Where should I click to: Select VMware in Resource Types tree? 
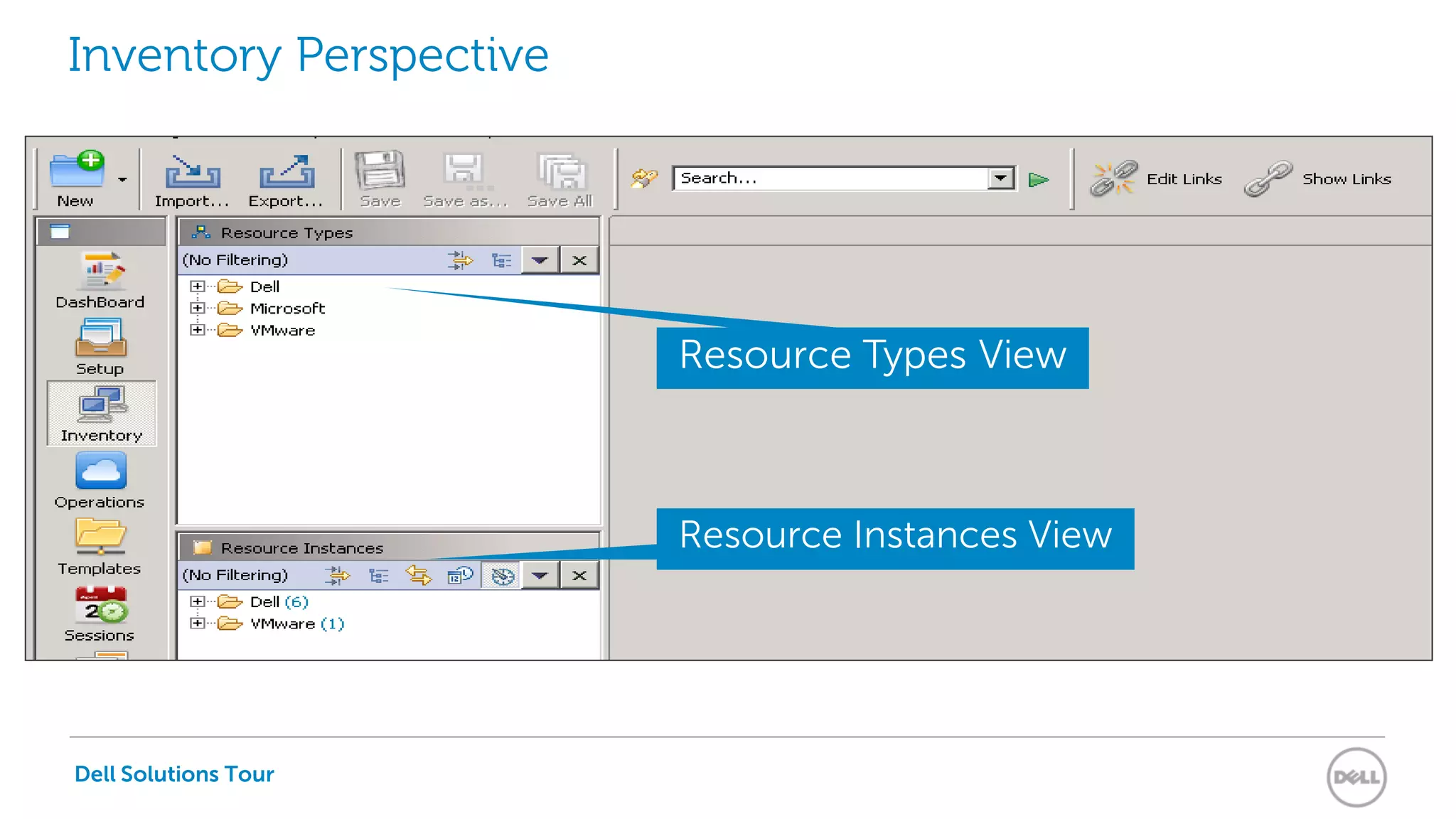282,331
